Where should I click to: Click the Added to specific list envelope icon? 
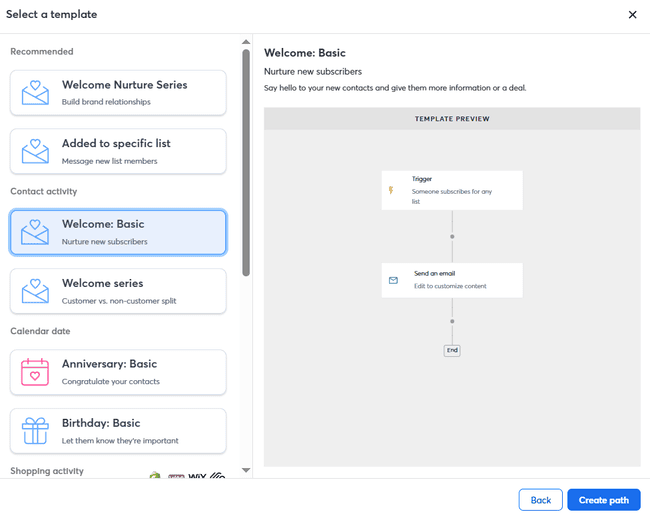(x=36, y=151)
